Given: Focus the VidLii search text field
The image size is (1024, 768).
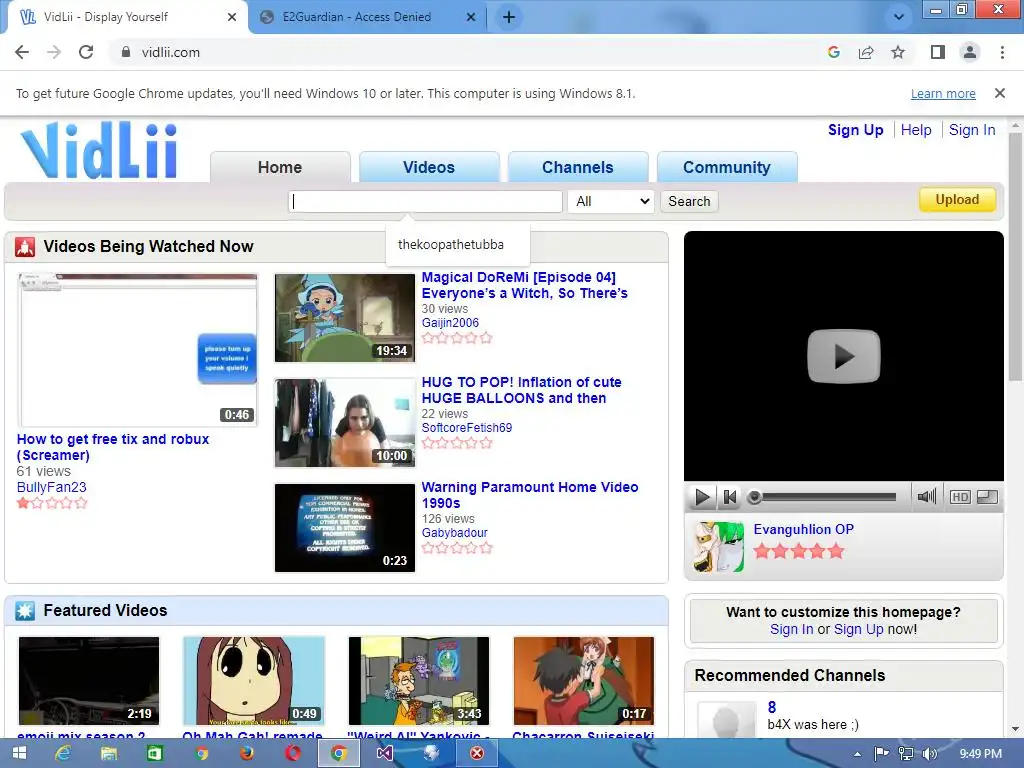Looking at the screenshot, I should (425, 201).
